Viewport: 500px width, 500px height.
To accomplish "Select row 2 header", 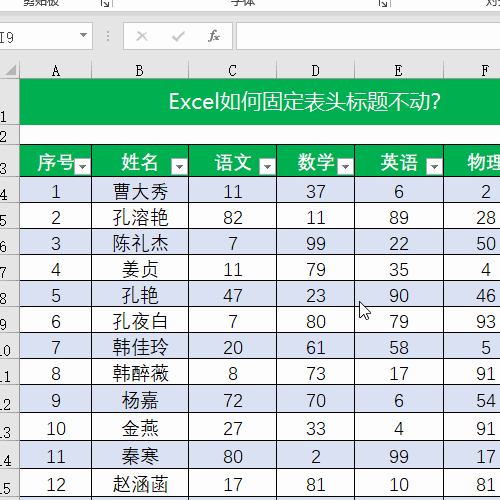I will 9,135.
